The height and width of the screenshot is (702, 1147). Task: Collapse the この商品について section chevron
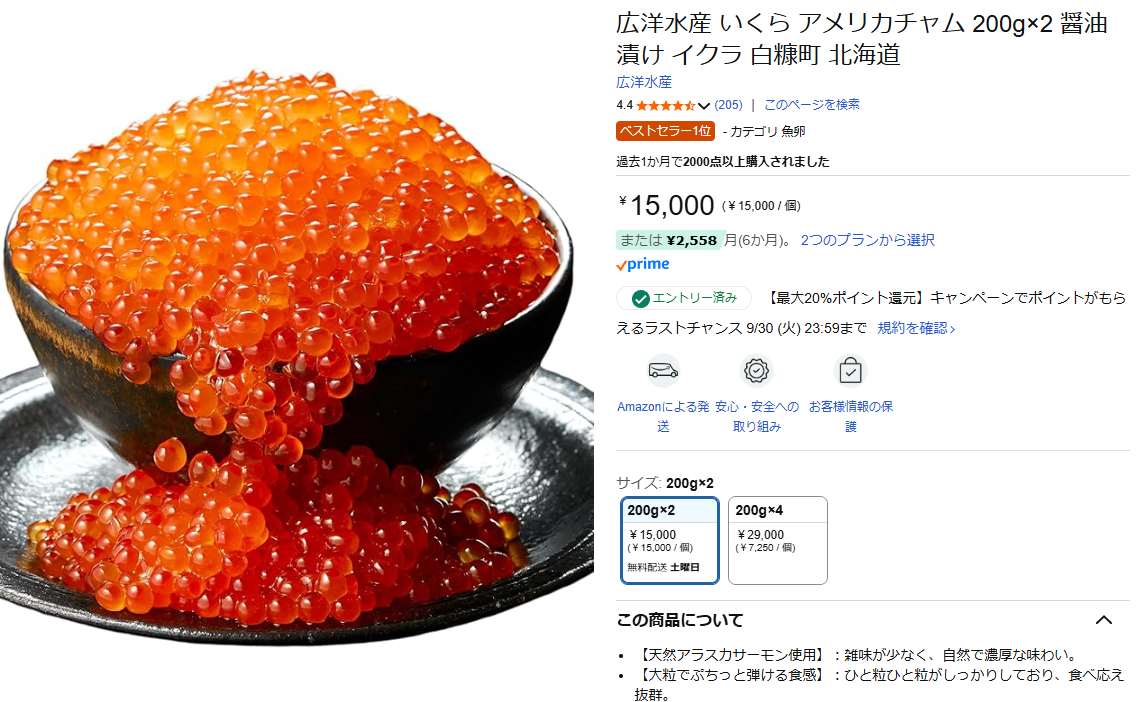(x=1103, y=620)
